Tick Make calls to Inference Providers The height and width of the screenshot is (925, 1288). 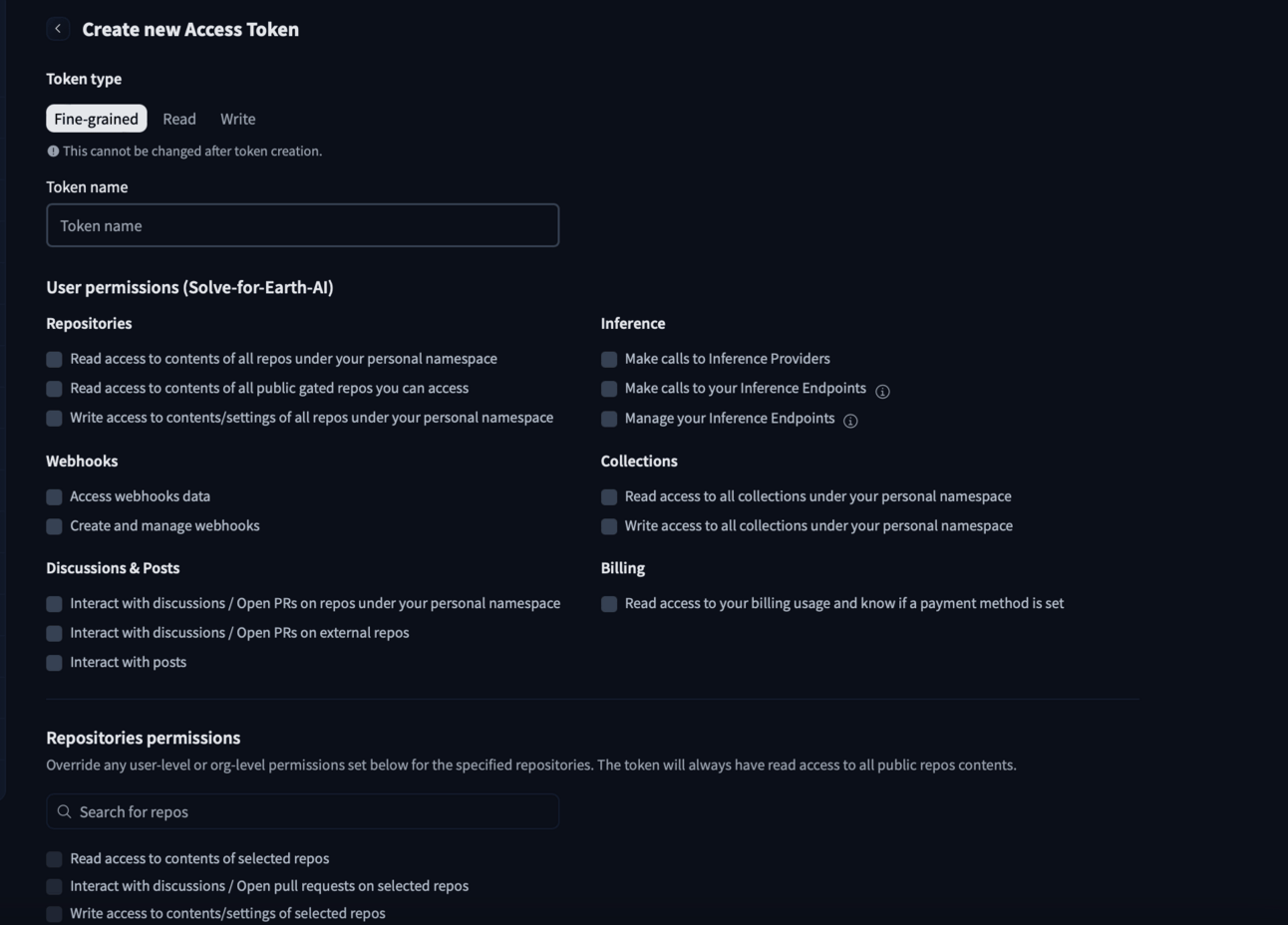609,359
